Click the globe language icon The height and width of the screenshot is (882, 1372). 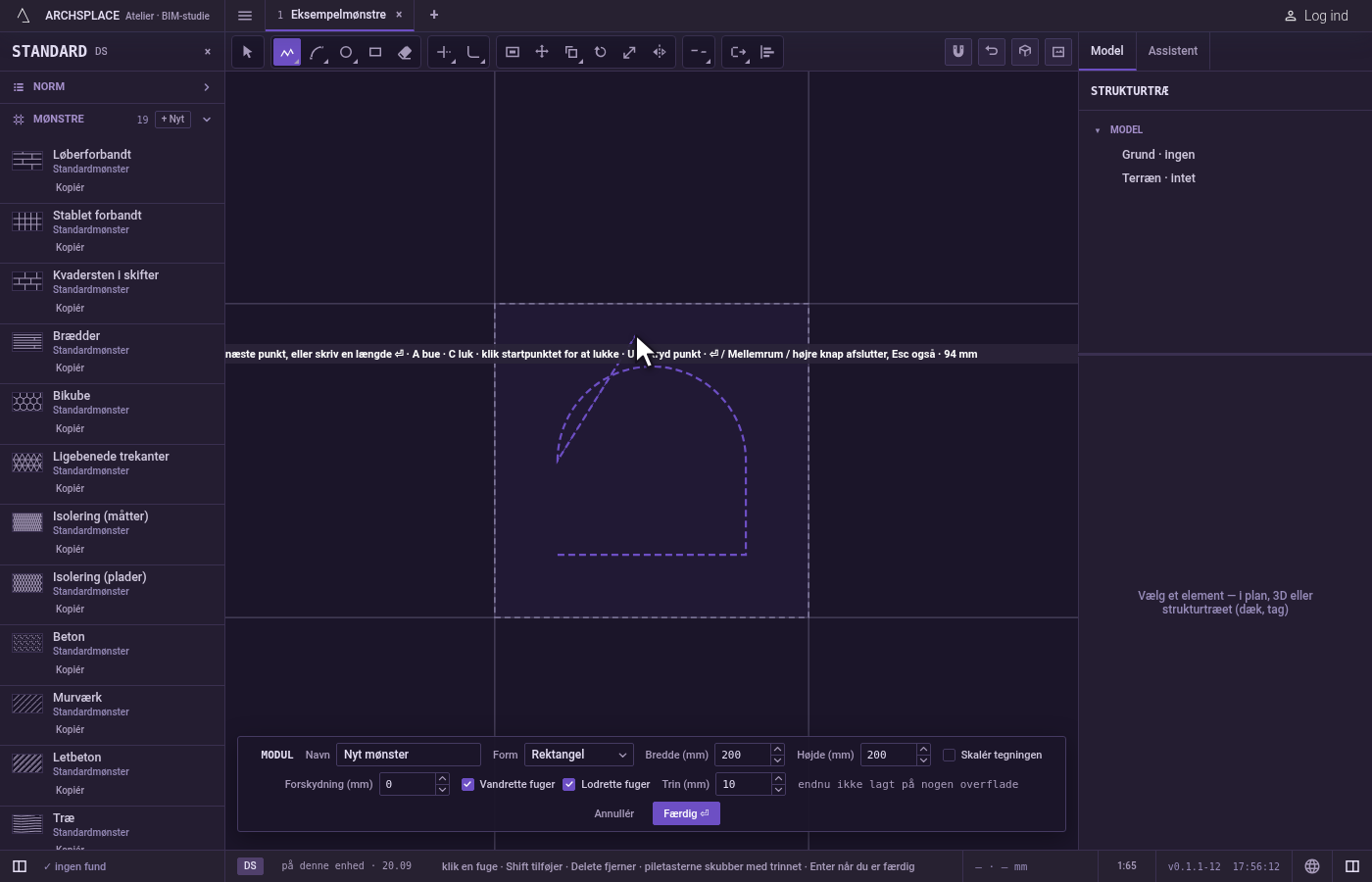1312,866
